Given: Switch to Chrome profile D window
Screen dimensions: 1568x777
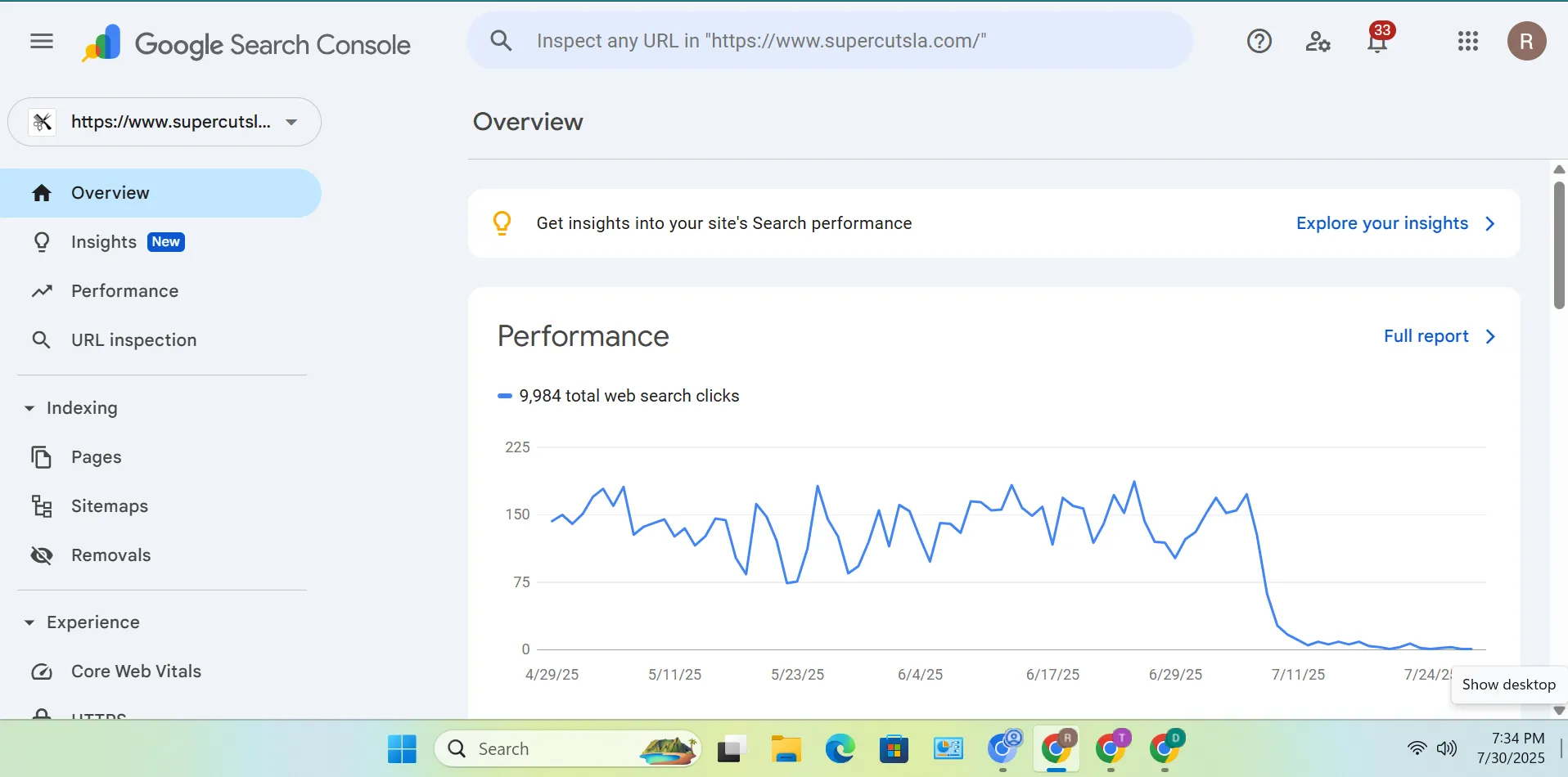Looking at the screenshot, I should coord(1165,748).
